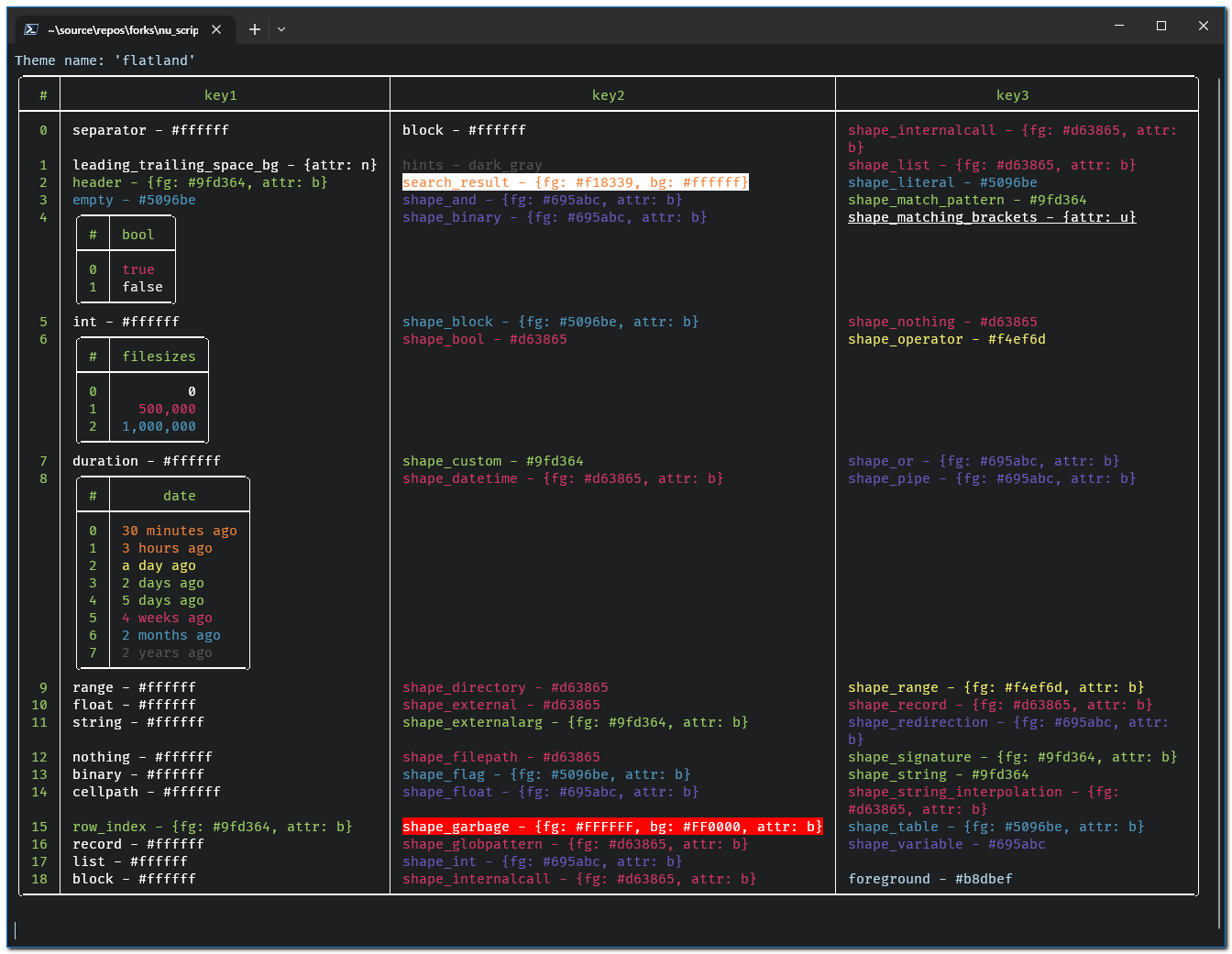Screen dimensions: 1232x954
Task: Click 'cellpath - #ffffff' text
Action: 147,792
